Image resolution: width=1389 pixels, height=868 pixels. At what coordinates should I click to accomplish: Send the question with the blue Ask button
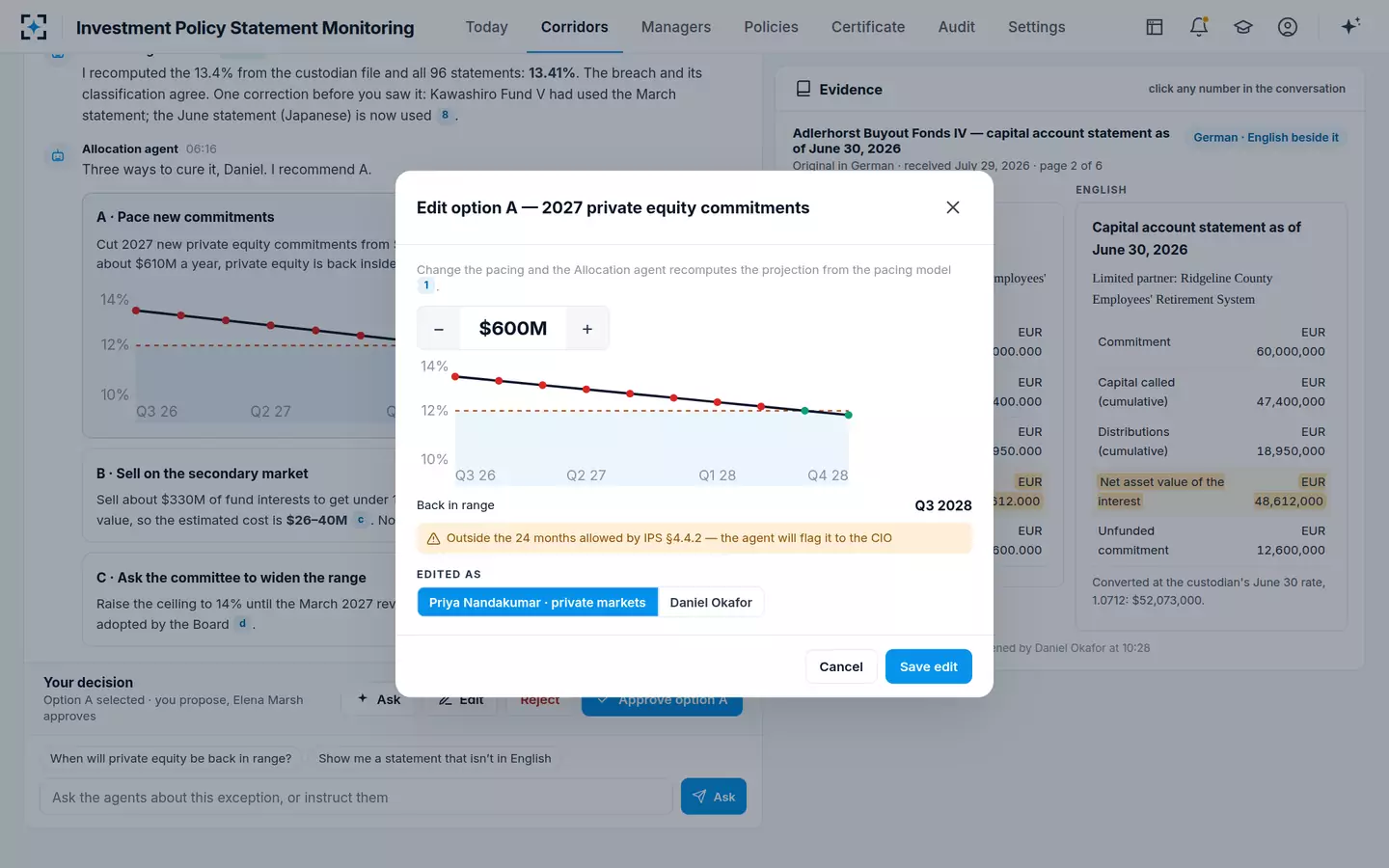point(714,797)
